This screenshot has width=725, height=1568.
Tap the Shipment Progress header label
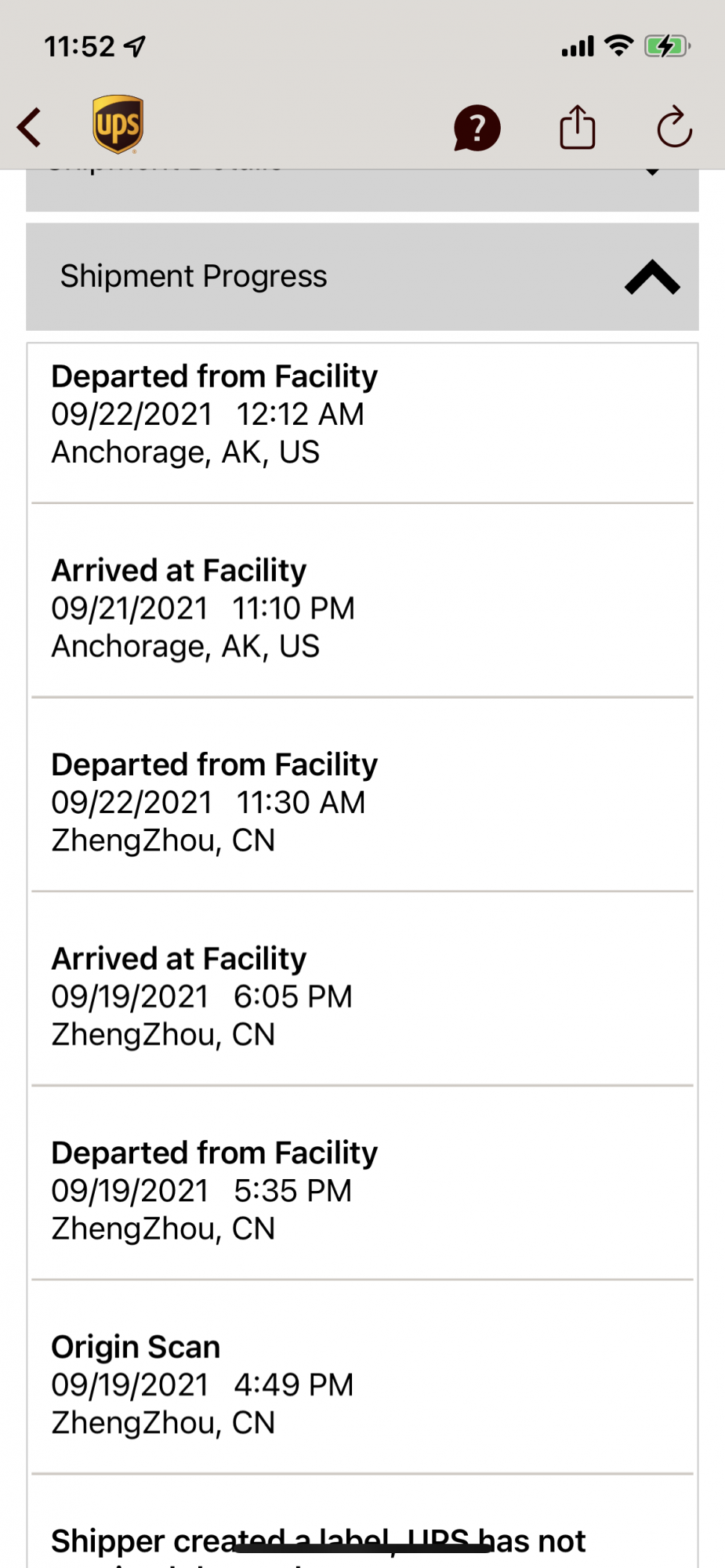pyautogui.click(x=194, y=276)
